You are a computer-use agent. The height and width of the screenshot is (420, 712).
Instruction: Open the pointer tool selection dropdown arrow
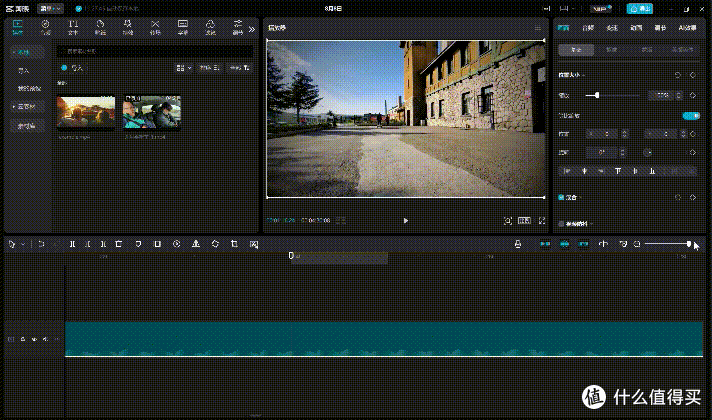click(x=23, y=244)
